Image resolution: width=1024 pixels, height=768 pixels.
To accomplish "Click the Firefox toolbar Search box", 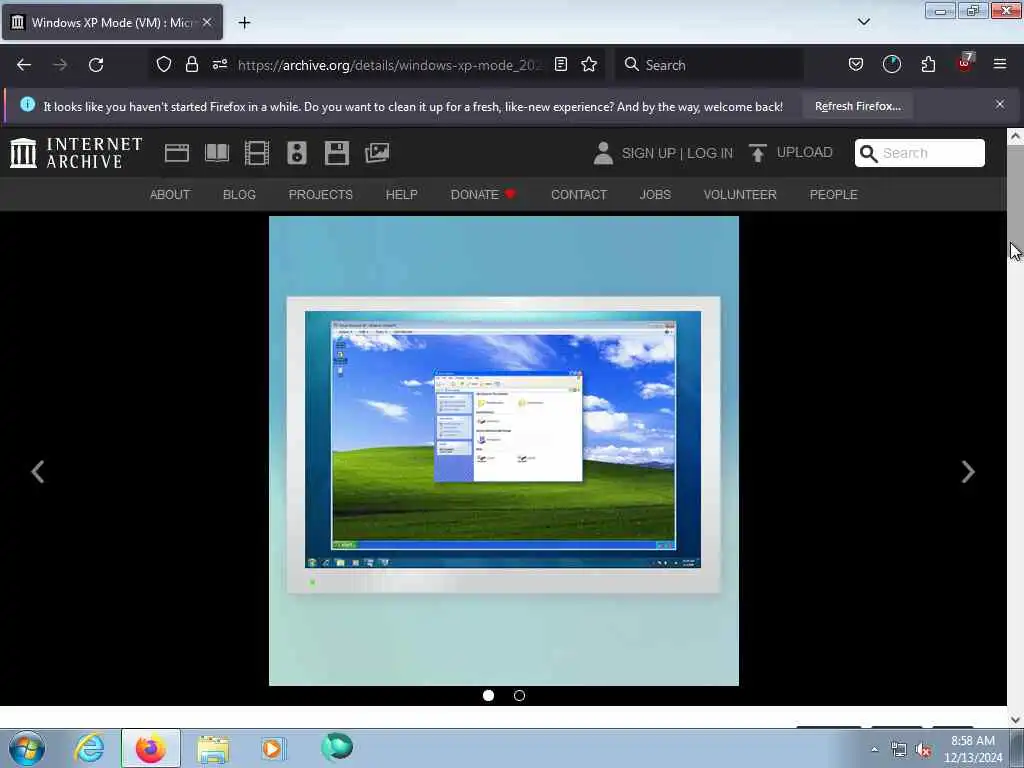I will [x=709, y=65].
